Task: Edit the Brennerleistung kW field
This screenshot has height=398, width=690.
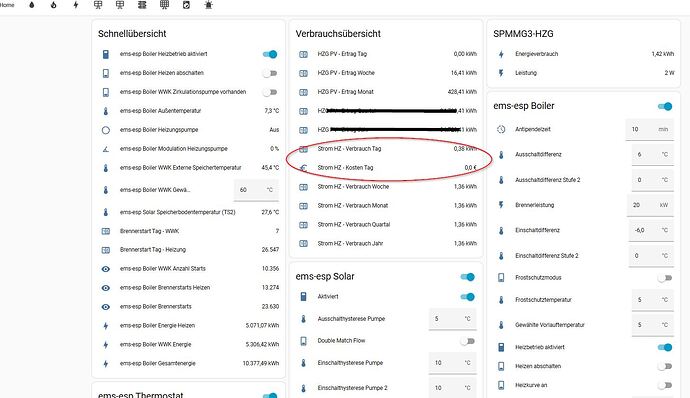Action: [650, 205]
